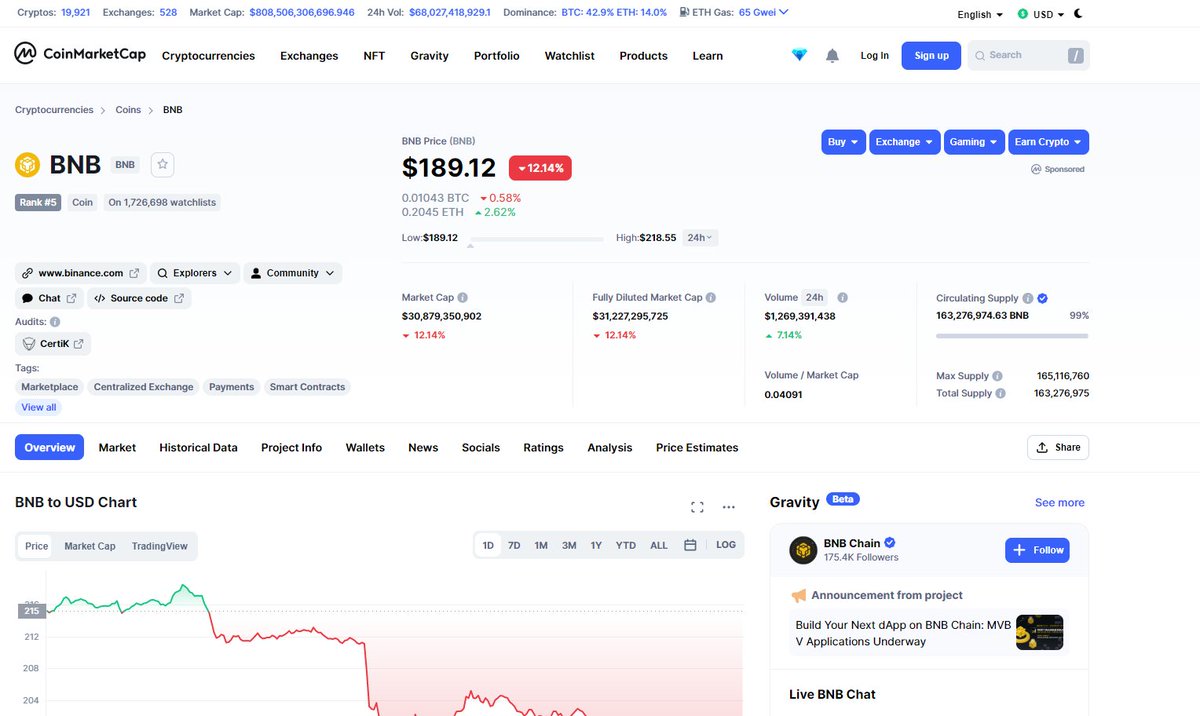Screen dimensions: 1200x716
Task: Open chart more options menu
Action: [x=729, y=507]
